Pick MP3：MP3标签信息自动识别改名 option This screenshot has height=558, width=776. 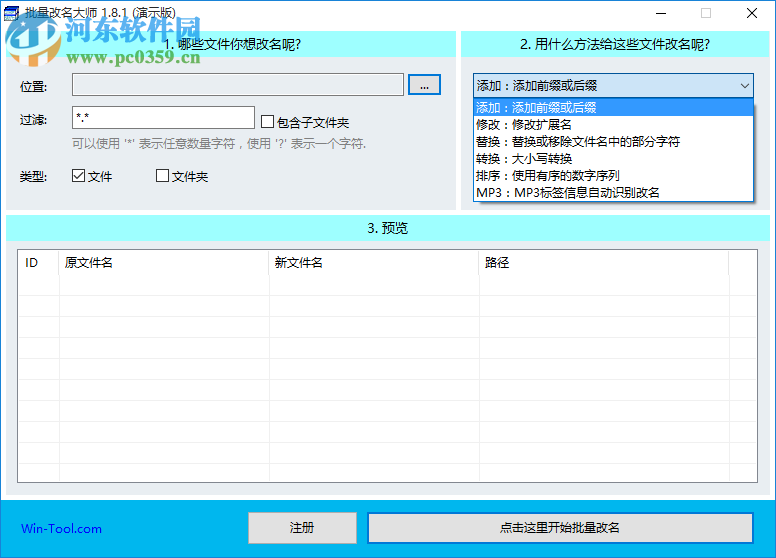coord(613,192)
